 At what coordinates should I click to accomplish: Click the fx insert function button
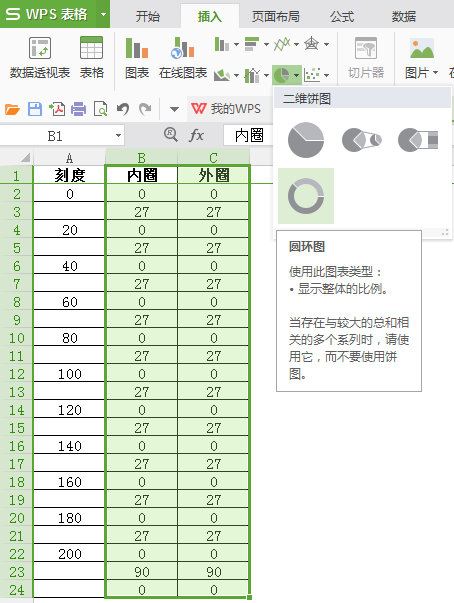click(x=196, y=135)
